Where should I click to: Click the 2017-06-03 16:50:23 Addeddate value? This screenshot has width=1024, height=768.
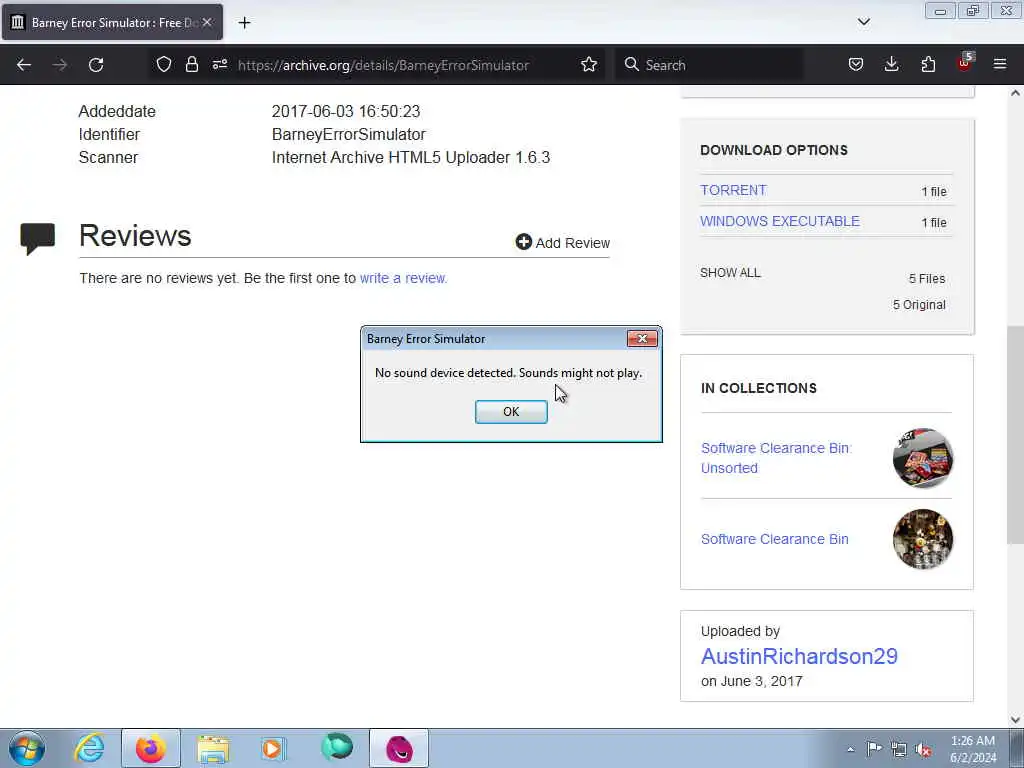click(346, 112)
